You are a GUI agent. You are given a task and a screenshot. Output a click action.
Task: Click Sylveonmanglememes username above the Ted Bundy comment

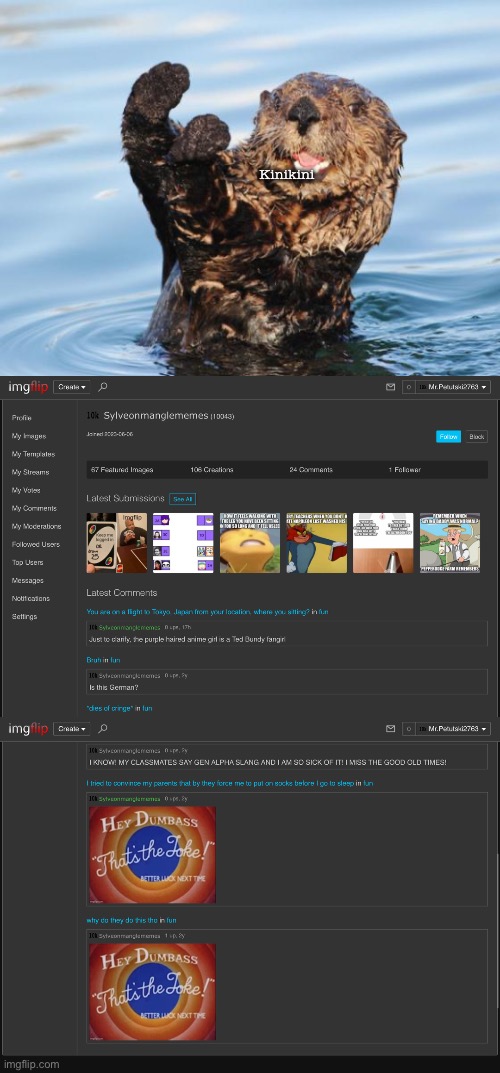(130, 628)
